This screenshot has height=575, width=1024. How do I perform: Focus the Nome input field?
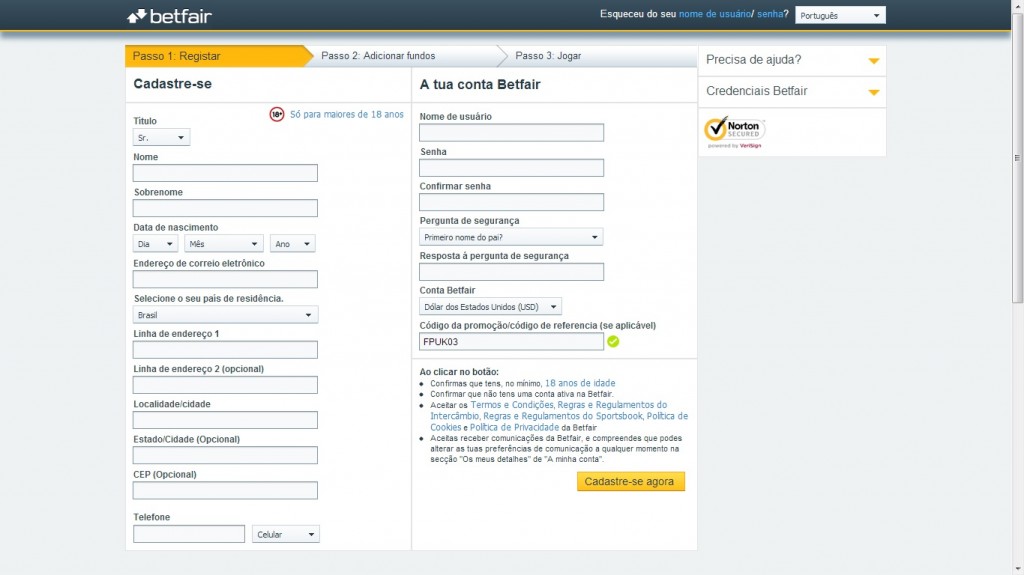[225, 173]
